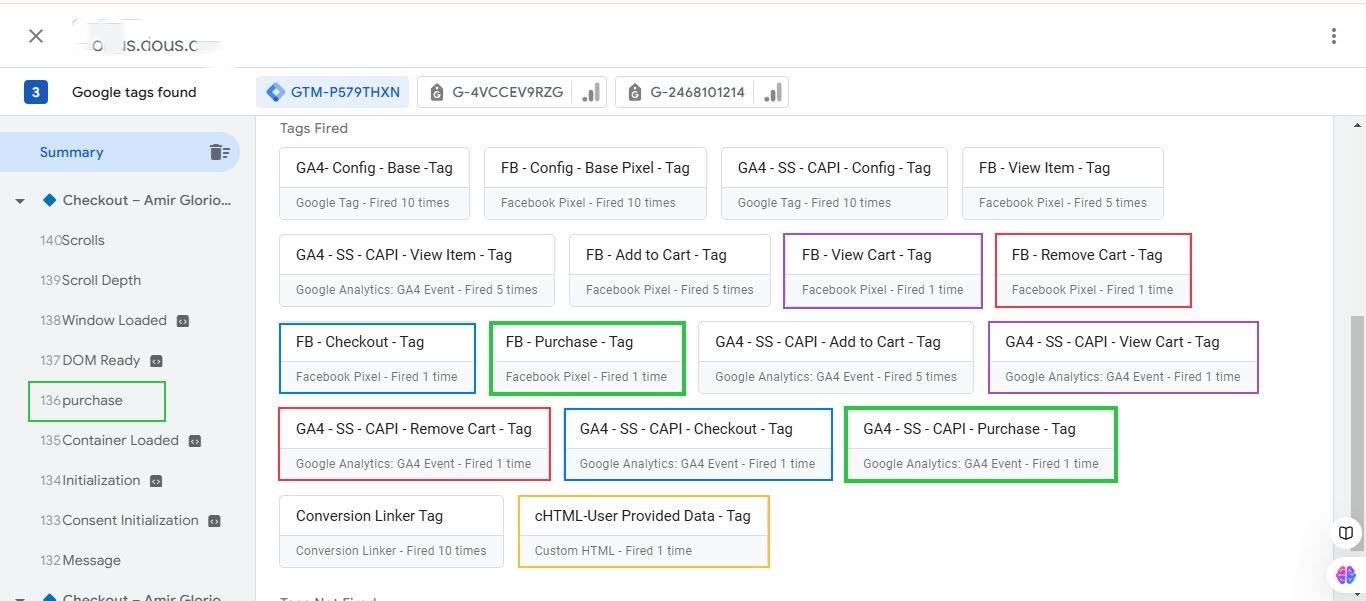Open the FB - View Cart - Tag card

(x=883, y=271)
